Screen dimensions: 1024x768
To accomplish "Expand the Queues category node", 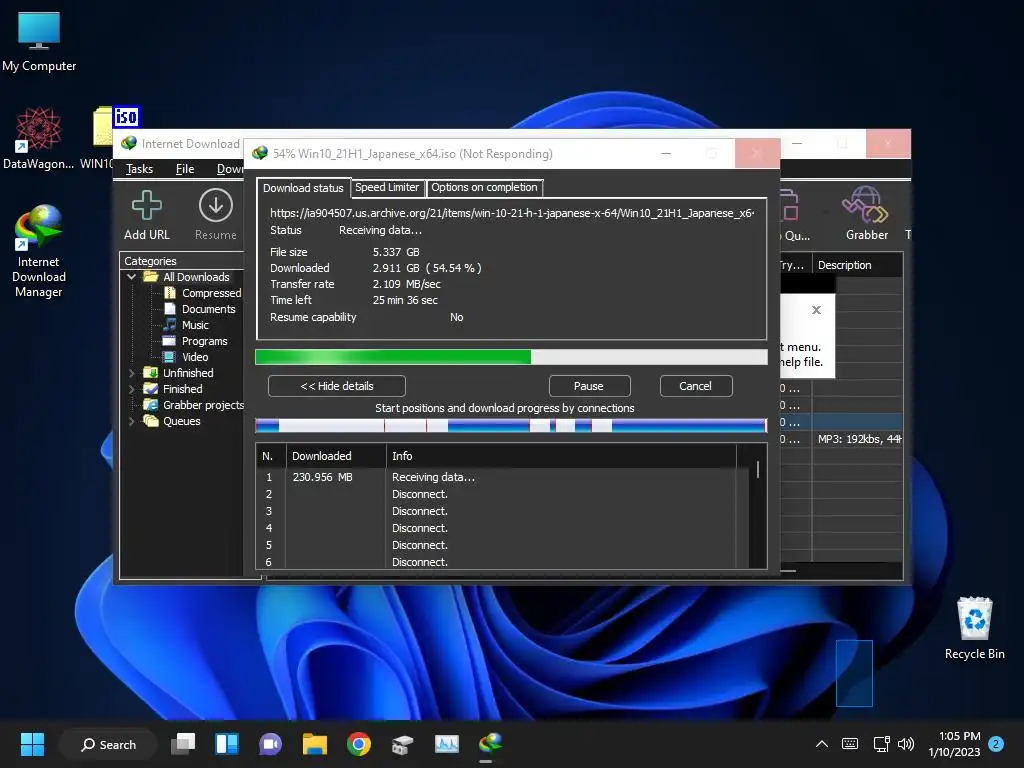I will pos(132,421).
